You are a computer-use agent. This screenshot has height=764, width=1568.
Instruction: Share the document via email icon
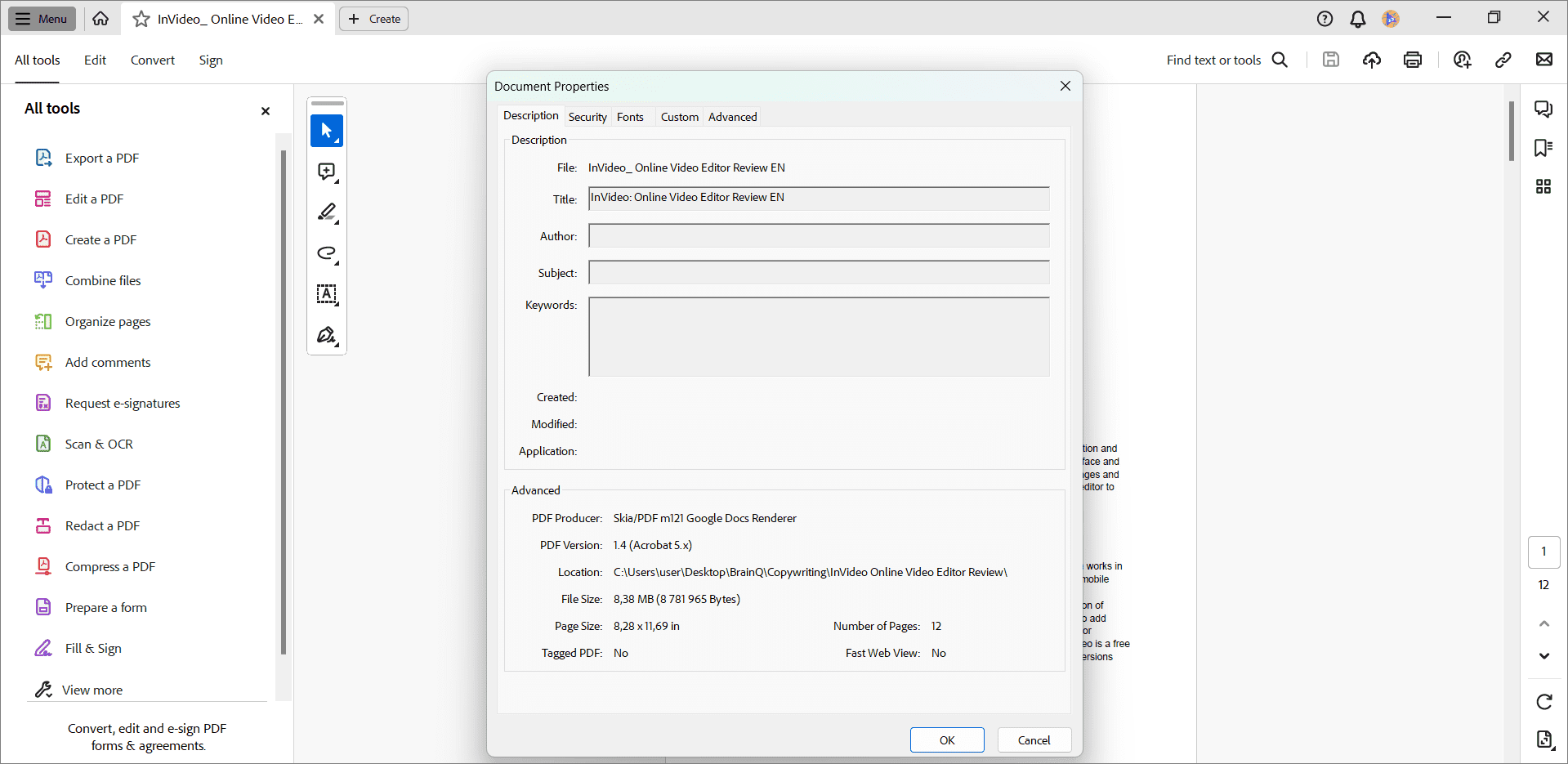pos(1544,59)
